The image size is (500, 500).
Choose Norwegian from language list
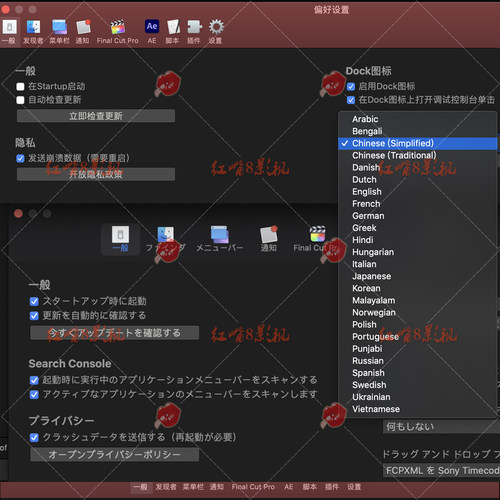418,313
